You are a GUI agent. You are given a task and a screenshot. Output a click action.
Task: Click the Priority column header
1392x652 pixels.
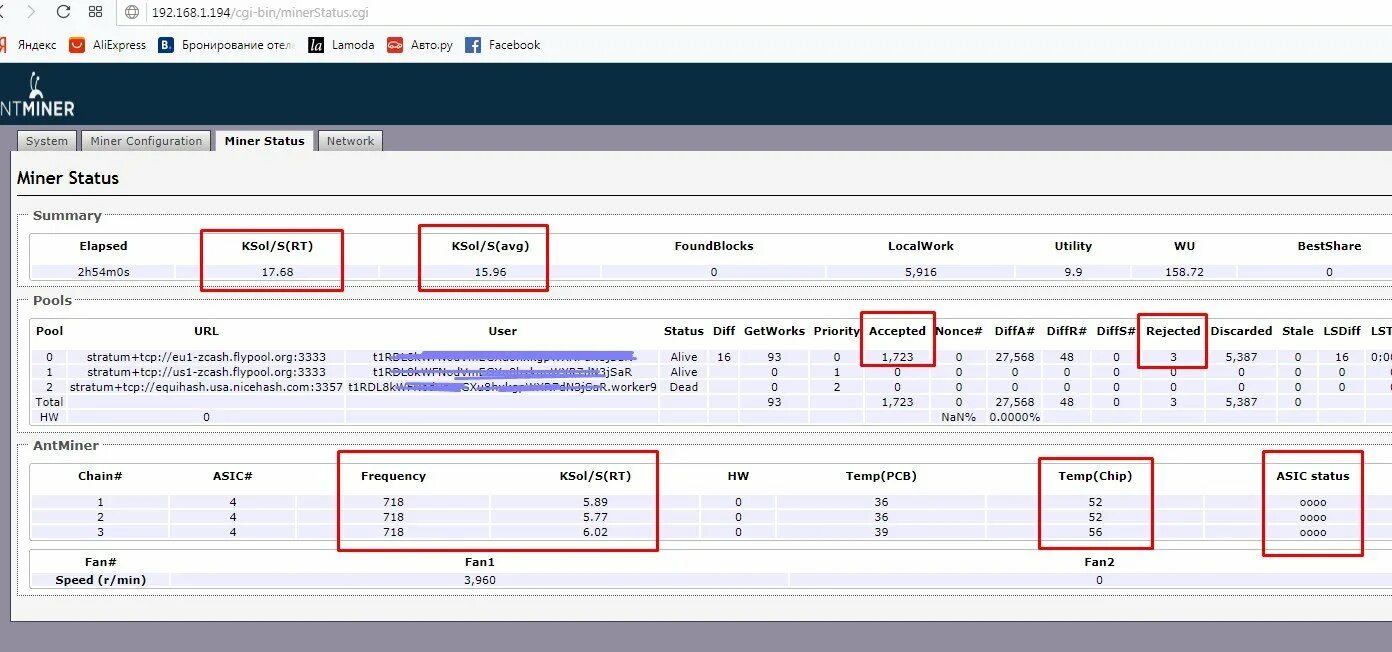coord(837,331)
